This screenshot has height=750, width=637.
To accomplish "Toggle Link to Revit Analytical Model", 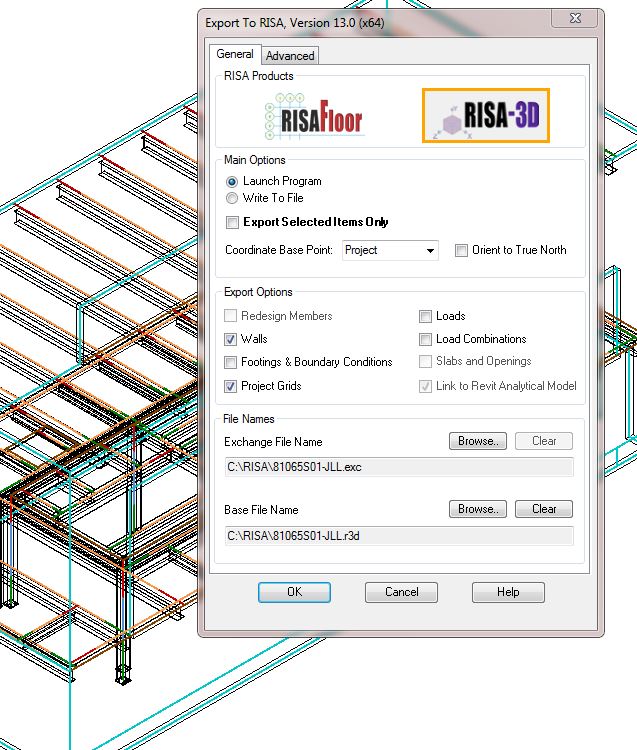I will (x=425, y=386).
